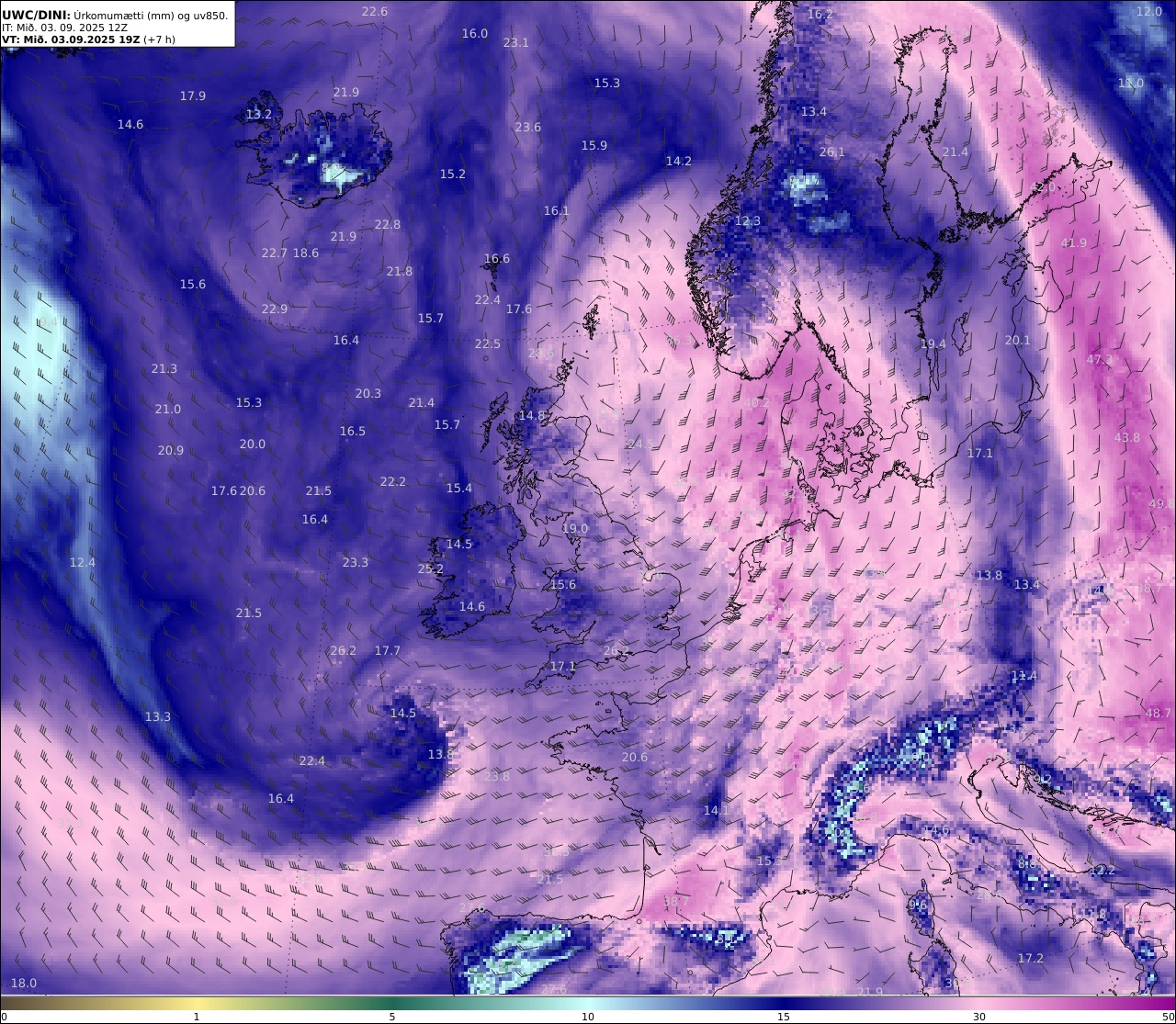Select the 16.0 map value
The width and height of the screenshot is (1176, 1024).
tap(475, 34)
